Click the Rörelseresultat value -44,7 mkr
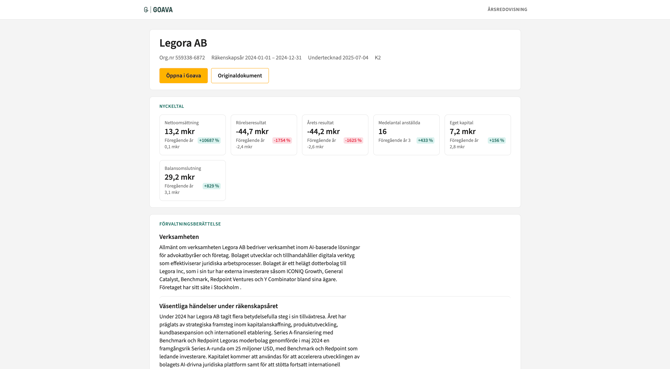Viewport: 670px width, 369px height. 252,132
